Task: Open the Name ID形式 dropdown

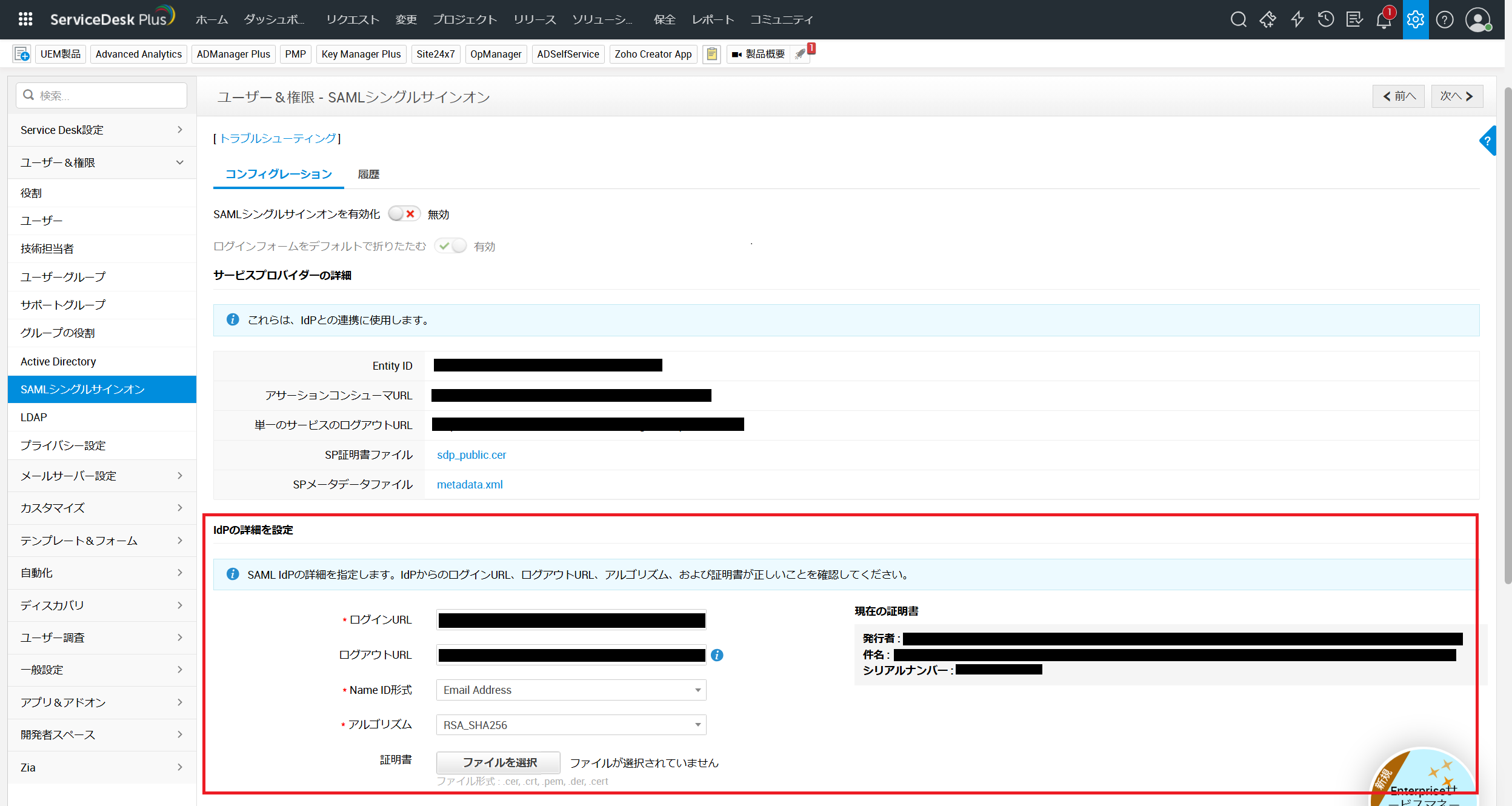Action: coord(571,690)
